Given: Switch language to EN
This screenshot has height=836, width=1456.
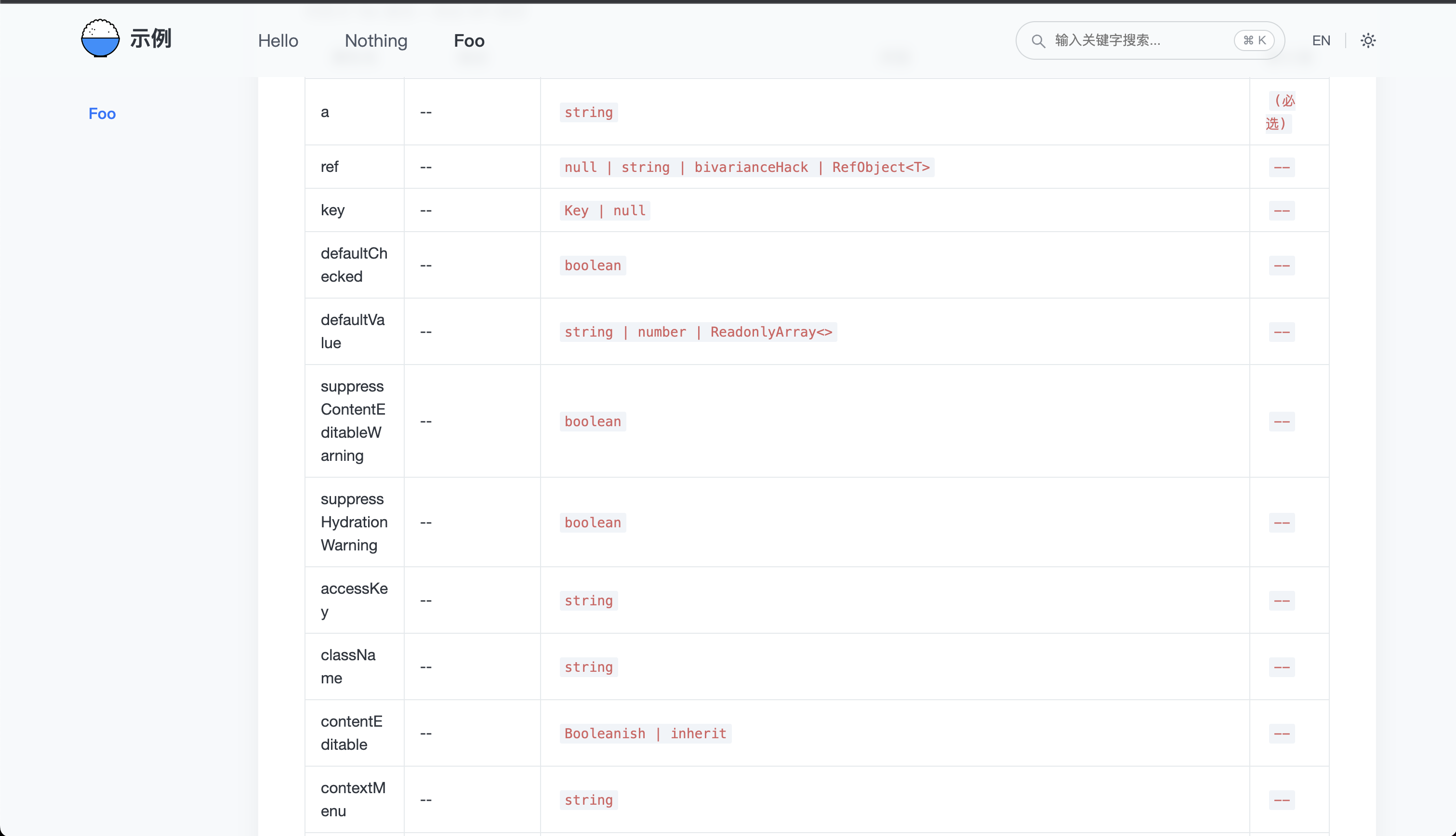Looking at the screenshot, I should 1321,41.
